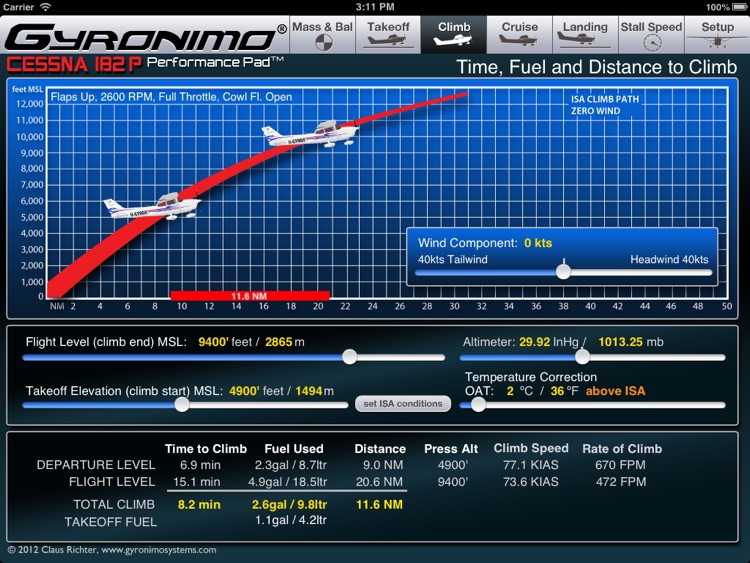Viewport: 750px width, 563px height.
Task: Click the upper airplane on climb path
Action: click(x=310, y=133)
